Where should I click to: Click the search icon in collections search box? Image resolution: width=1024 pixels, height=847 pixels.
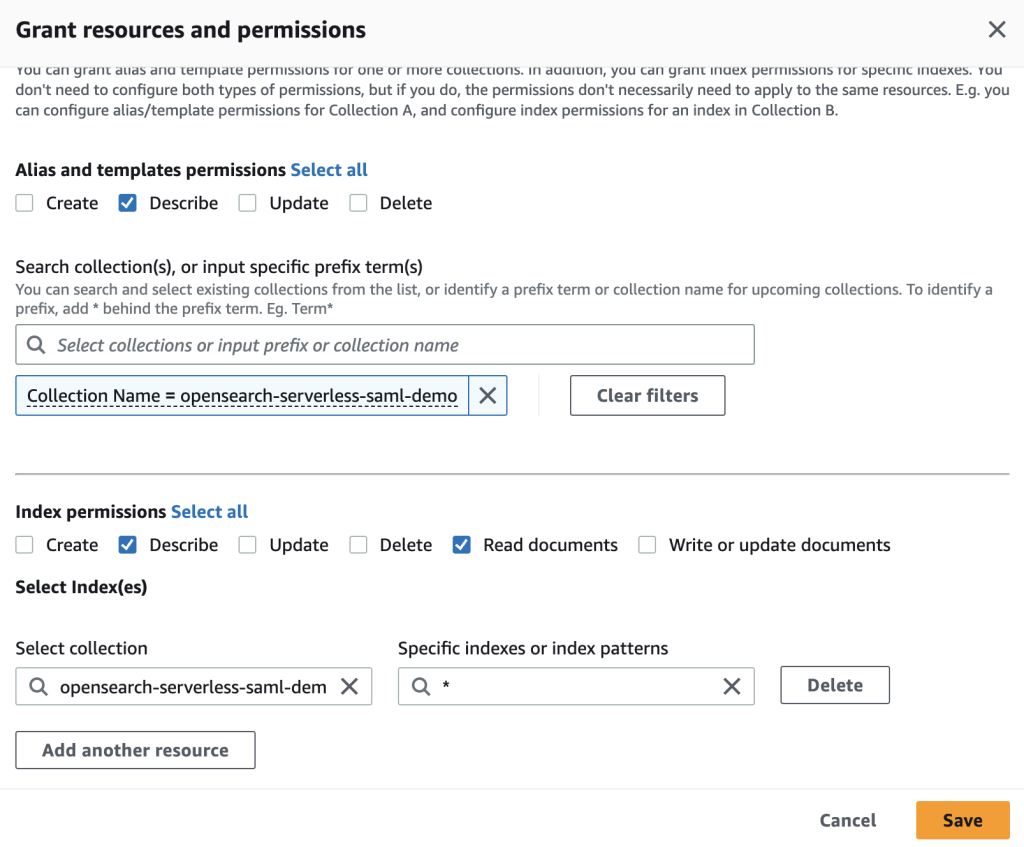36,345
